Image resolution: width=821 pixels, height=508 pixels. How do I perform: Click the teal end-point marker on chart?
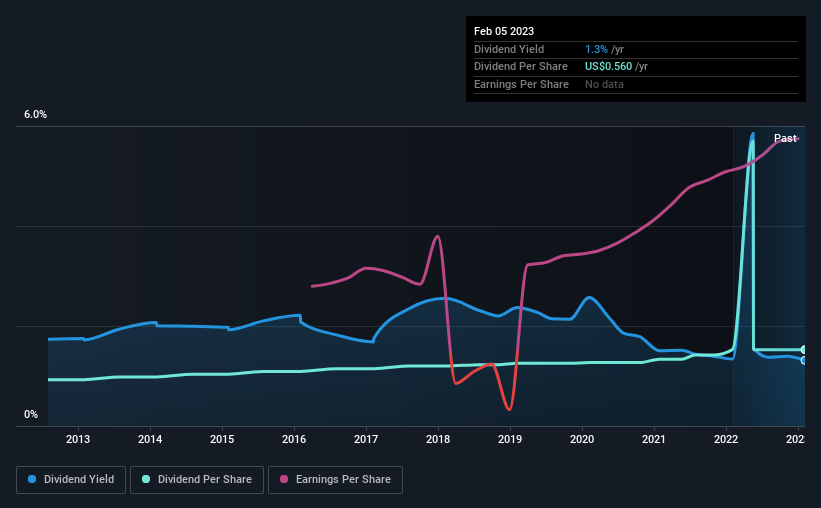(x=804, y=349)
